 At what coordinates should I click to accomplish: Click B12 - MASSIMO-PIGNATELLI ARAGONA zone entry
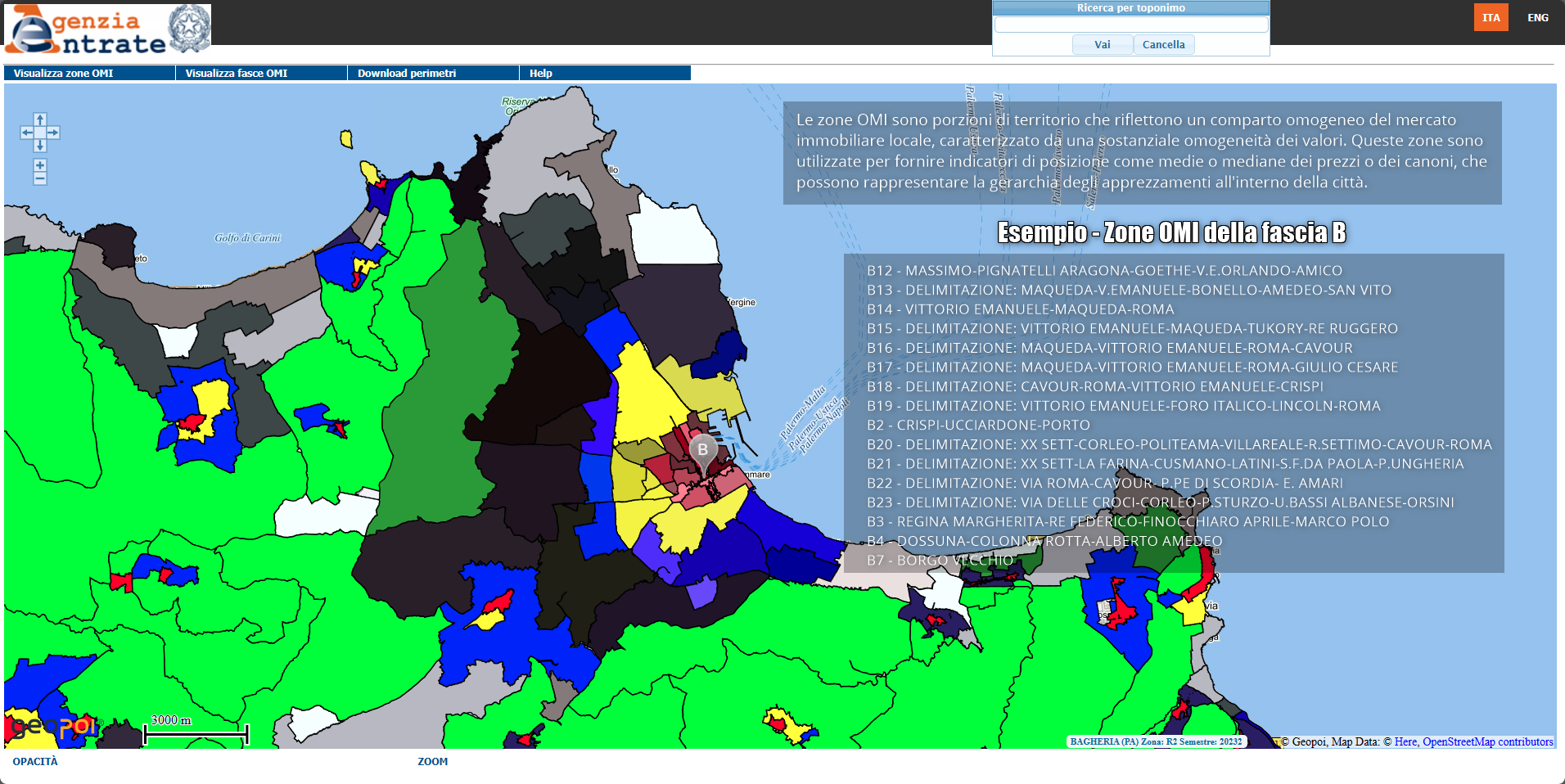coord(1104,270)
